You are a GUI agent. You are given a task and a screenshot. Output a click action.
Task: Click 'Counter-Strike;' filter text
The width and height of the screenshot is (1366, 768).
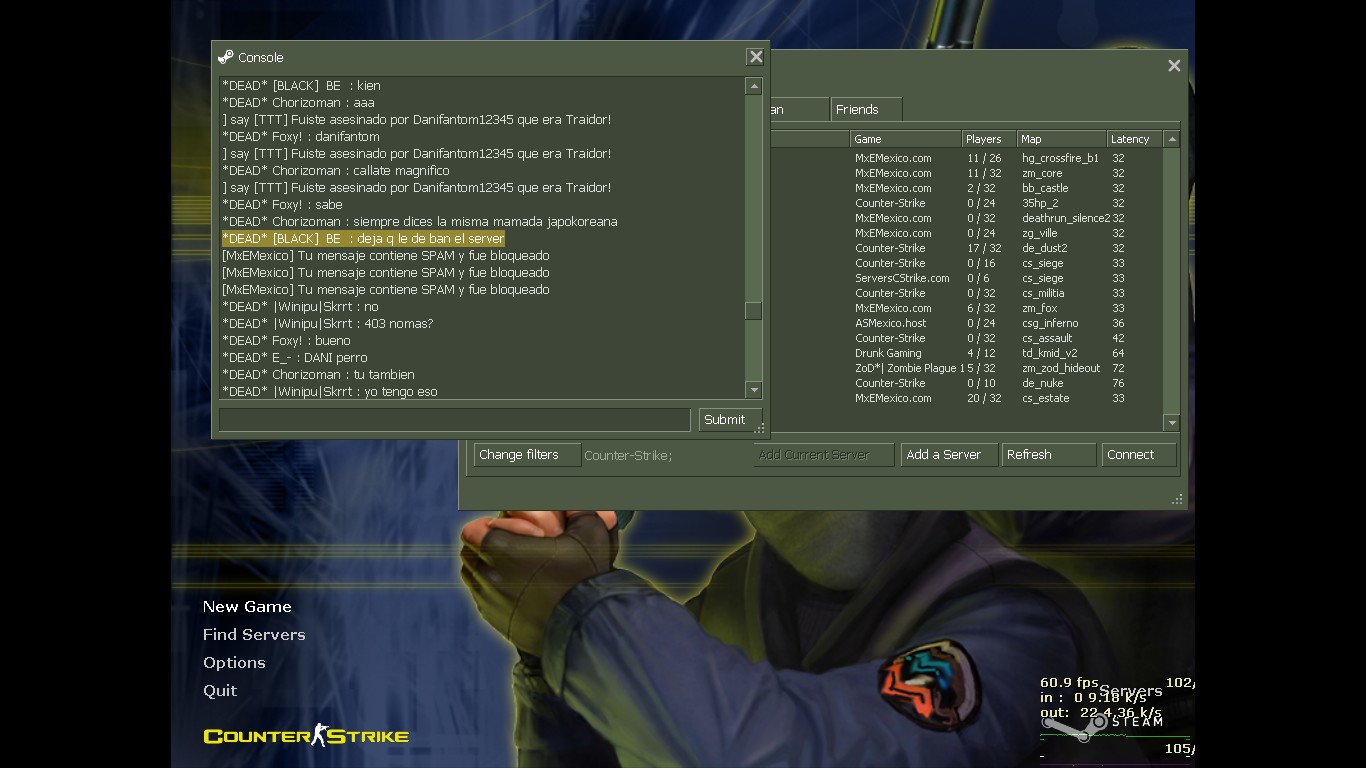(x=628, y=456)
